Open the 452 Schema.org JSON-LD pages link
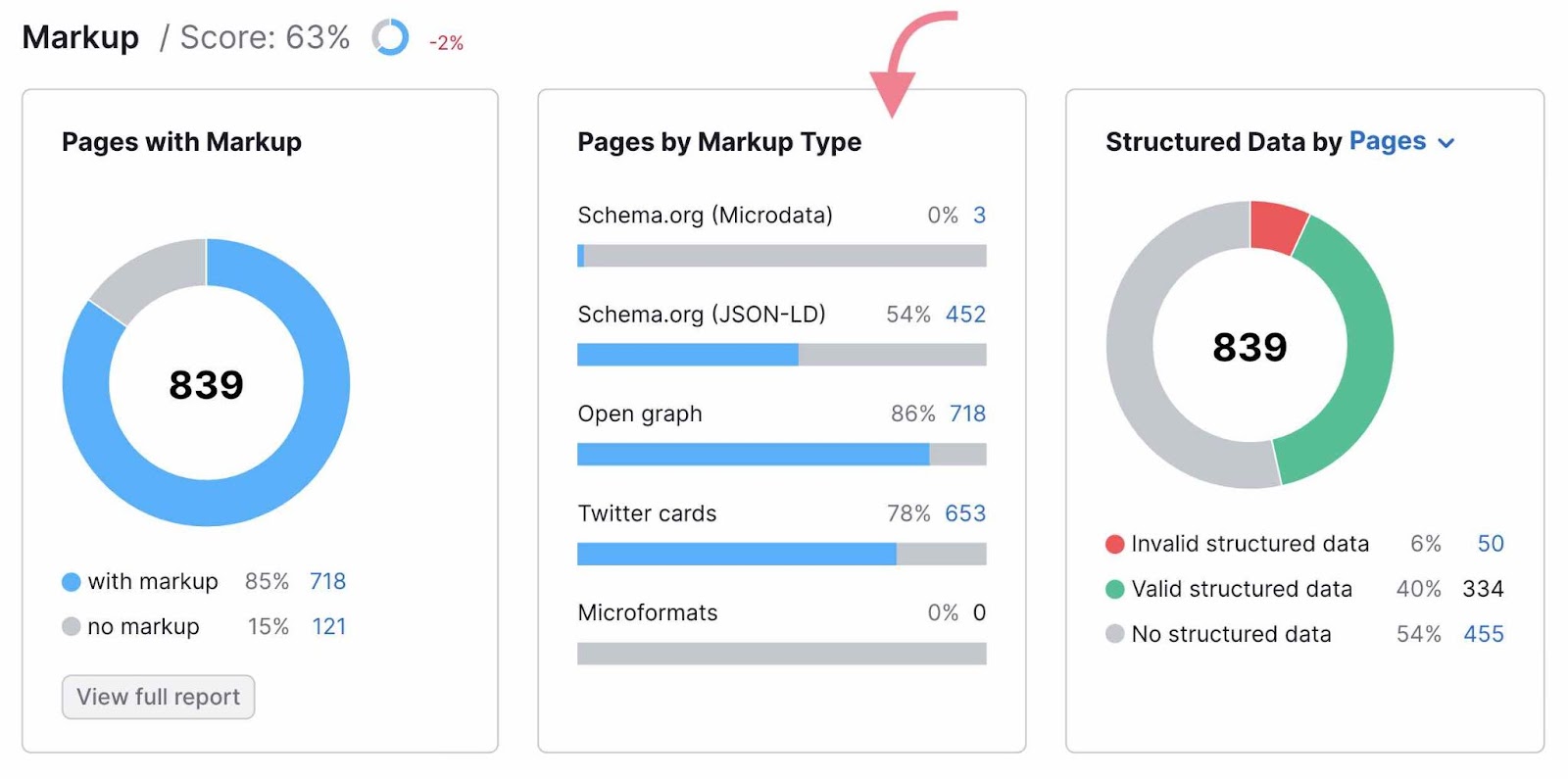Viewport: 1568px width, 779px height. tap(965, 315)
